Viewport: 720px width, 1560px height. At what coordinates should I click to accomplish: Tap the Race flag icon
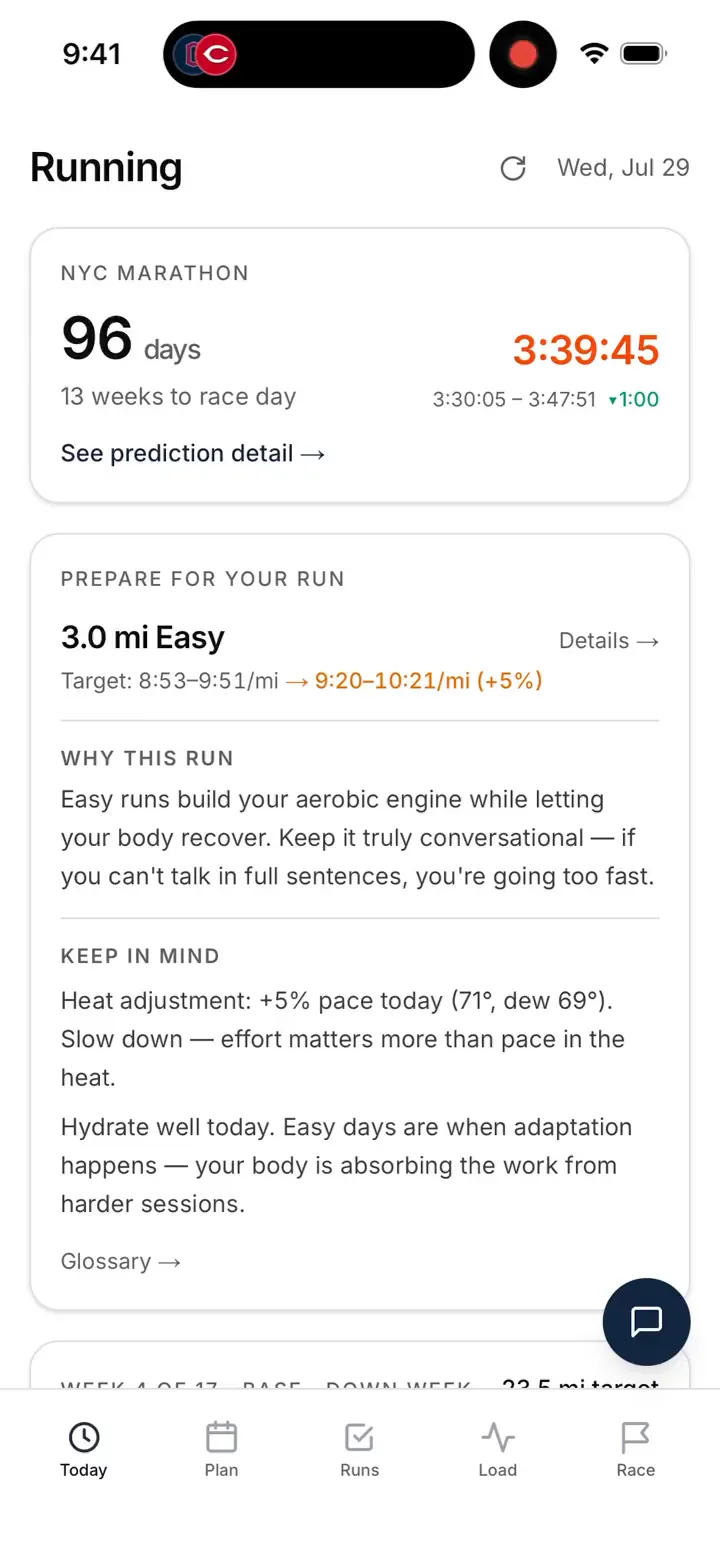635,1437
